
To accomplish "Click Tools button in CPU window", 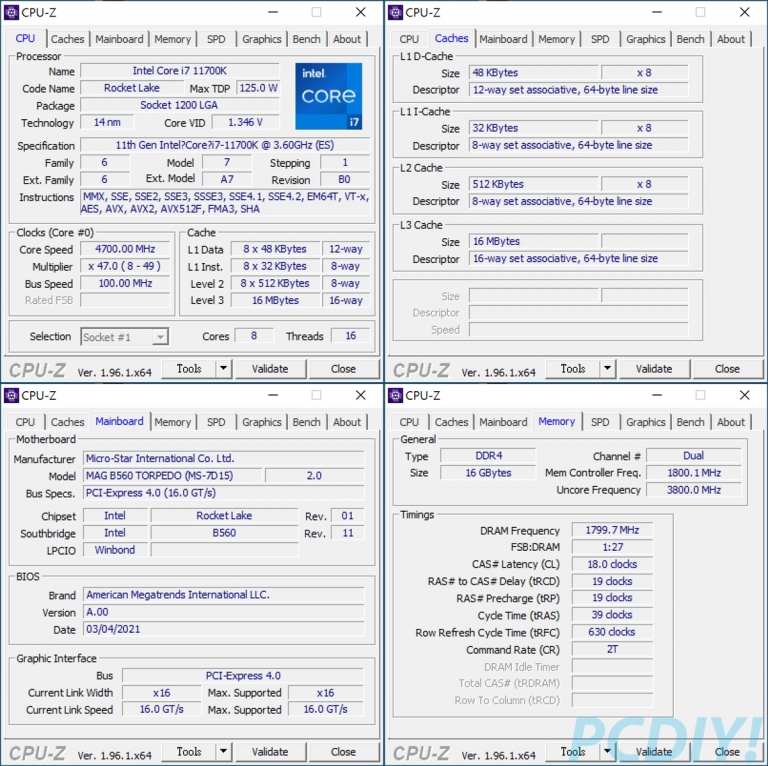I will point(189,368).
